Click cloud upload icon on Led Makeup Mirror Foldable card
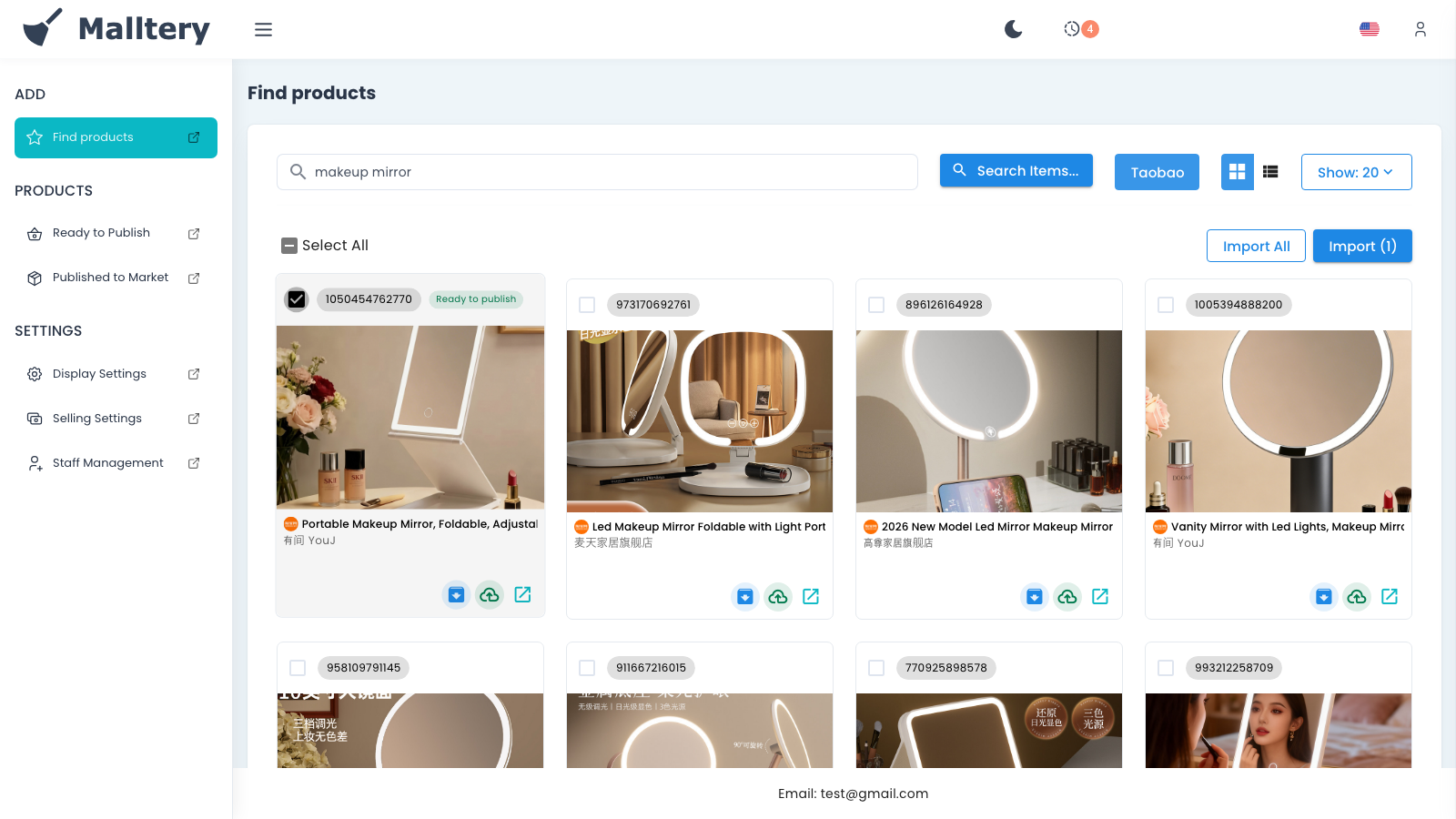 click(778, 597)
